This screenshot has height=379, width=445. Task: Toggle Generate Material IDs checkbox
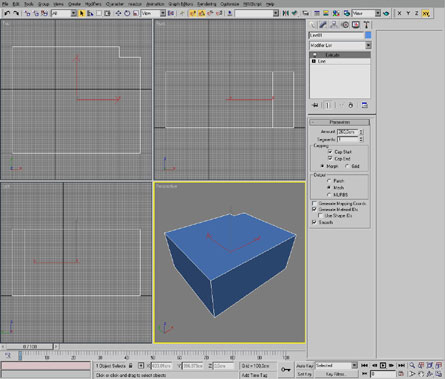(x=314, y=209)
